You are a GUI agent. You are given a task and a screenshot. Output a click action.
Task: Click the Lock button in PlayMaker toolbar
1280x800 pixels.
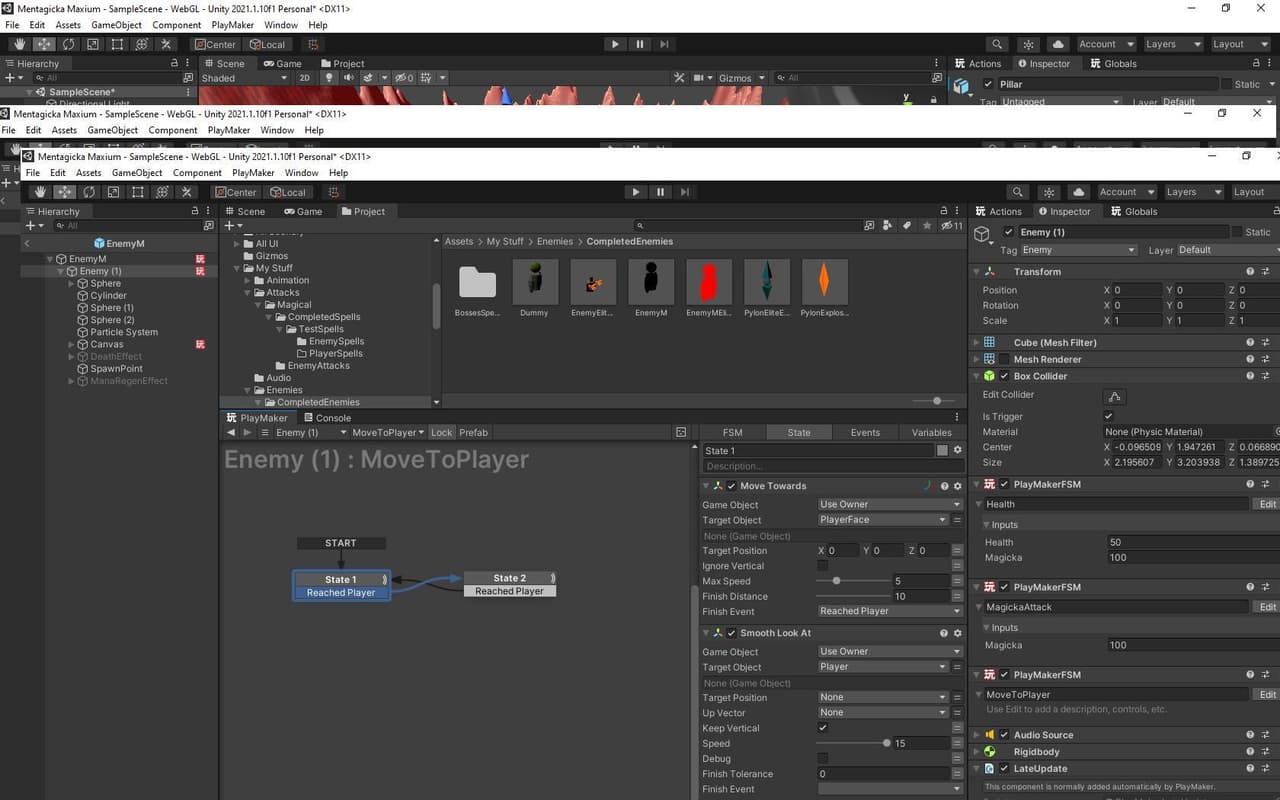(x=442, y=432)
